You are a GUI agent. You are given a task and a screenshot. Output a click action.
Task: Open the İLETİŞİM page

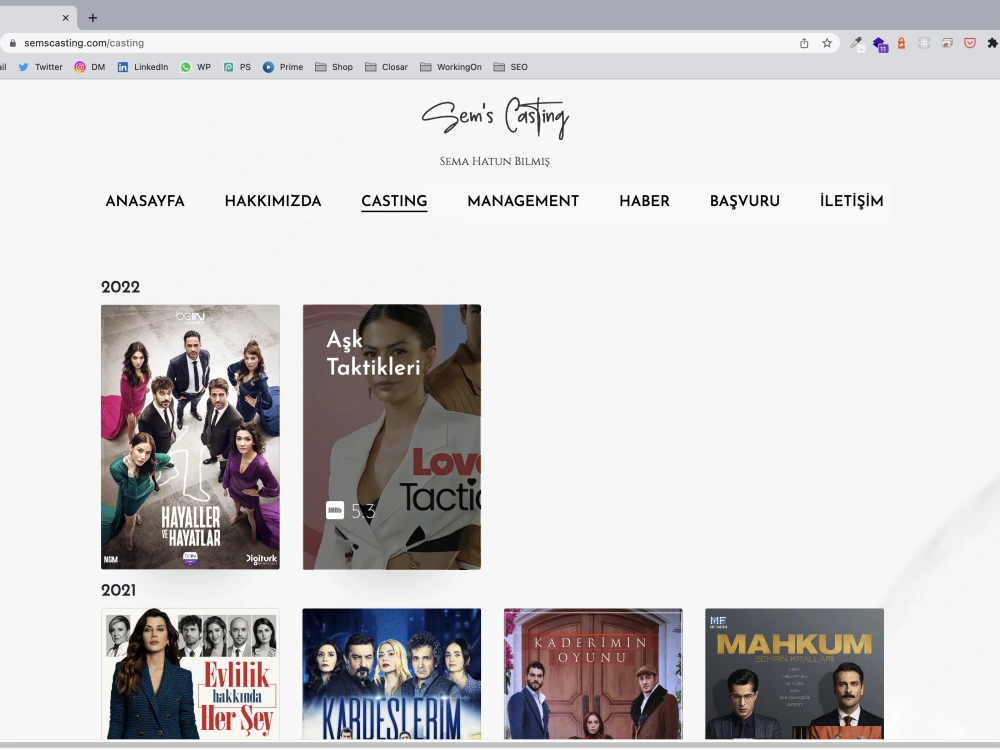tap(851, 201)
